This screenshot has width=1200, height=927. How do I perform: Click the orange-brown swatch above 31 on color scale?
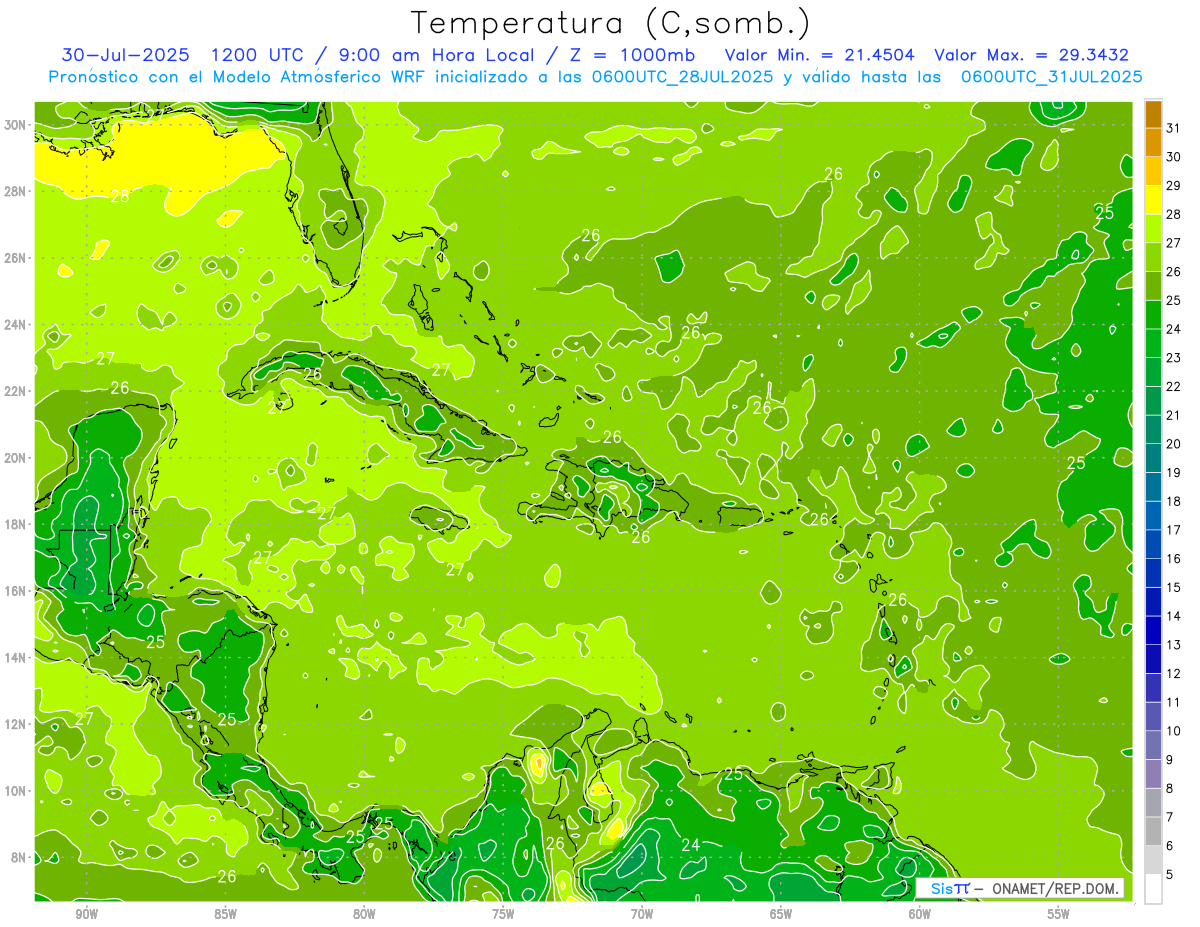pyautogui.click(x=1153, y=115)
